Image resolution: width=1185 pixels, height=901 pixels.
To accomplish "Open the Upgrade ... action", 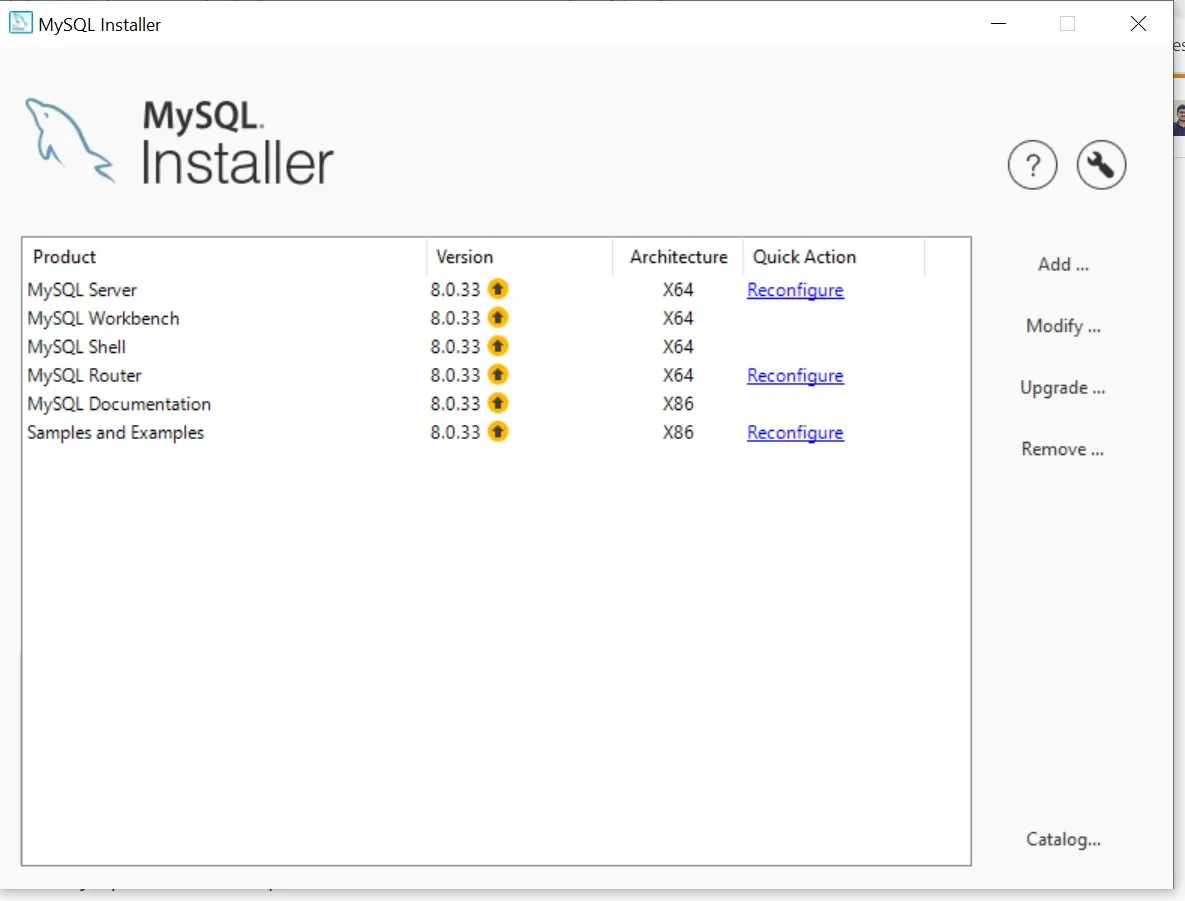I will tap(1063, 388).
